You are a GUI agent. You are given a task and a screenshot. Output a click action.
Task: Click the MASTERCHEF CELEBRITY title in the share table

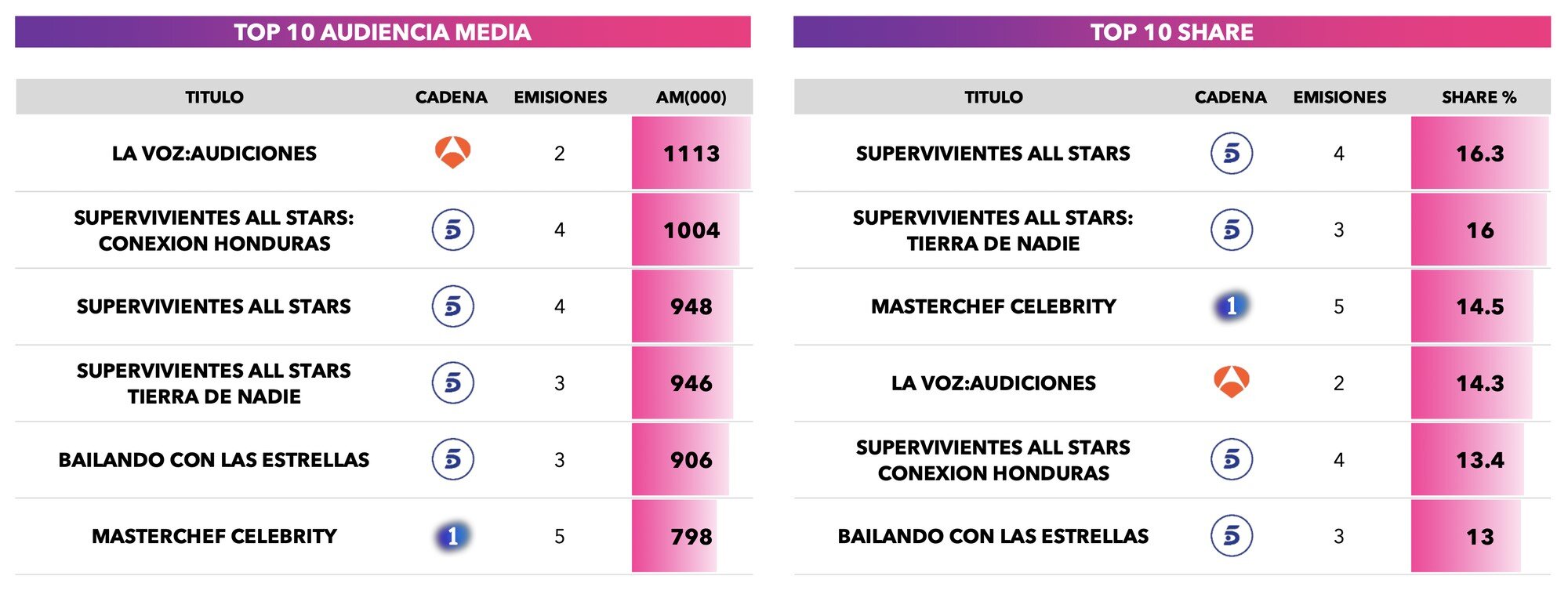click(993, 306)
